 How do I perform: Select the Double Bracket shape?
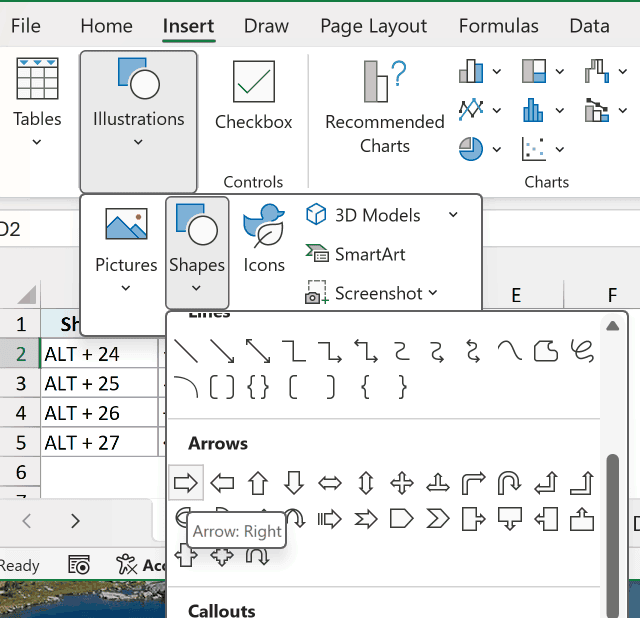click(x=222, y=387)
